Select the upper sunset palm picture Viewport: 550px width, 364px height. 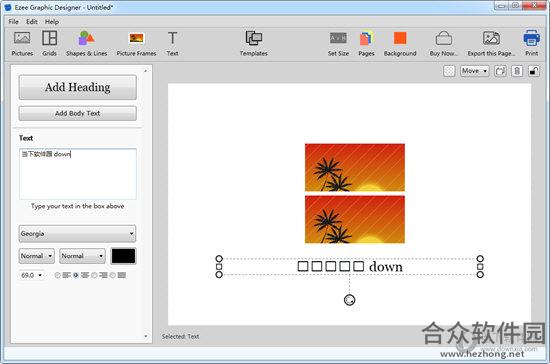point(355,168)
